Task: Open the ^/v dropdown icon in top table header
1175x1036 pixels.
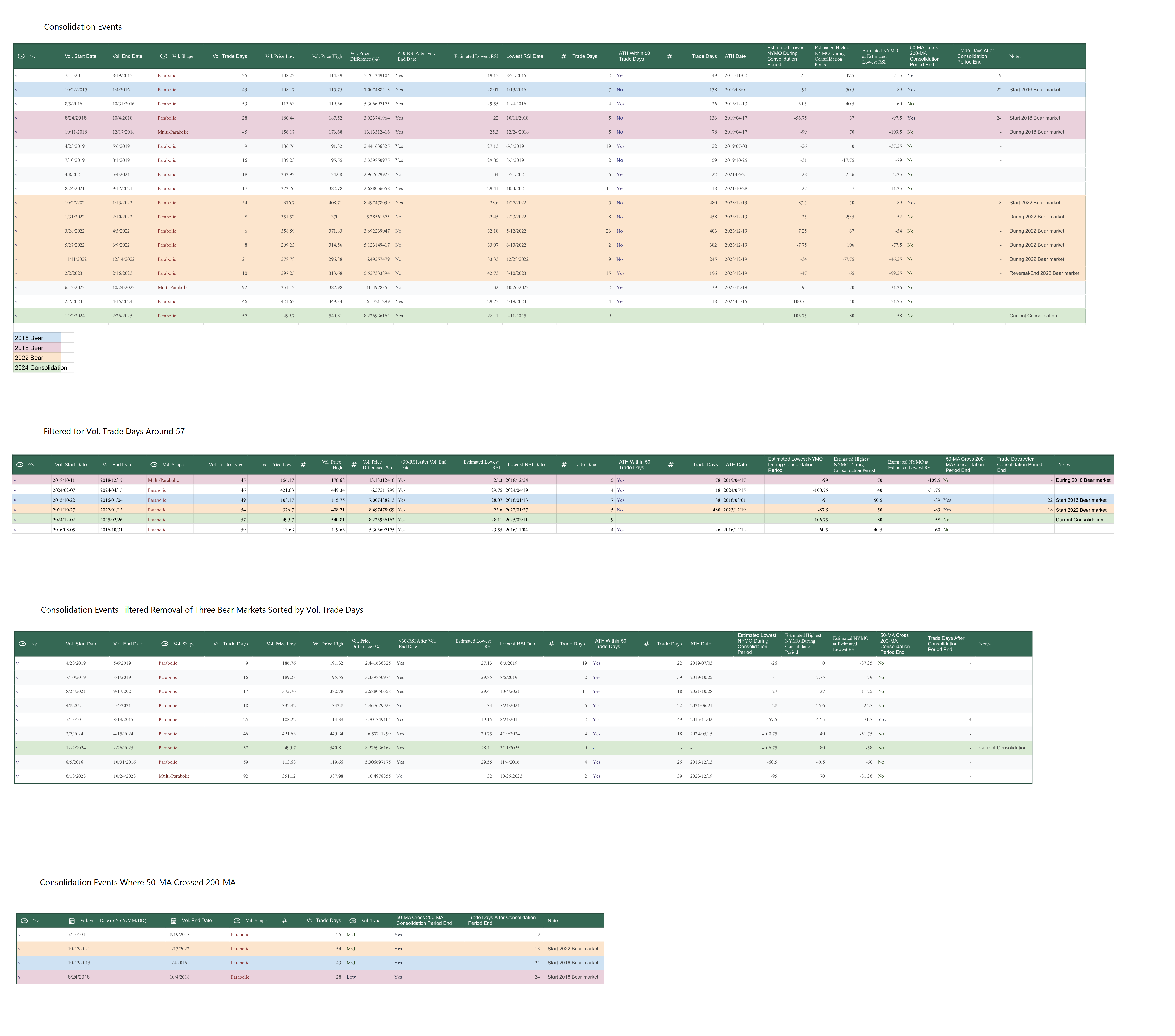Action: click(21, 56)
